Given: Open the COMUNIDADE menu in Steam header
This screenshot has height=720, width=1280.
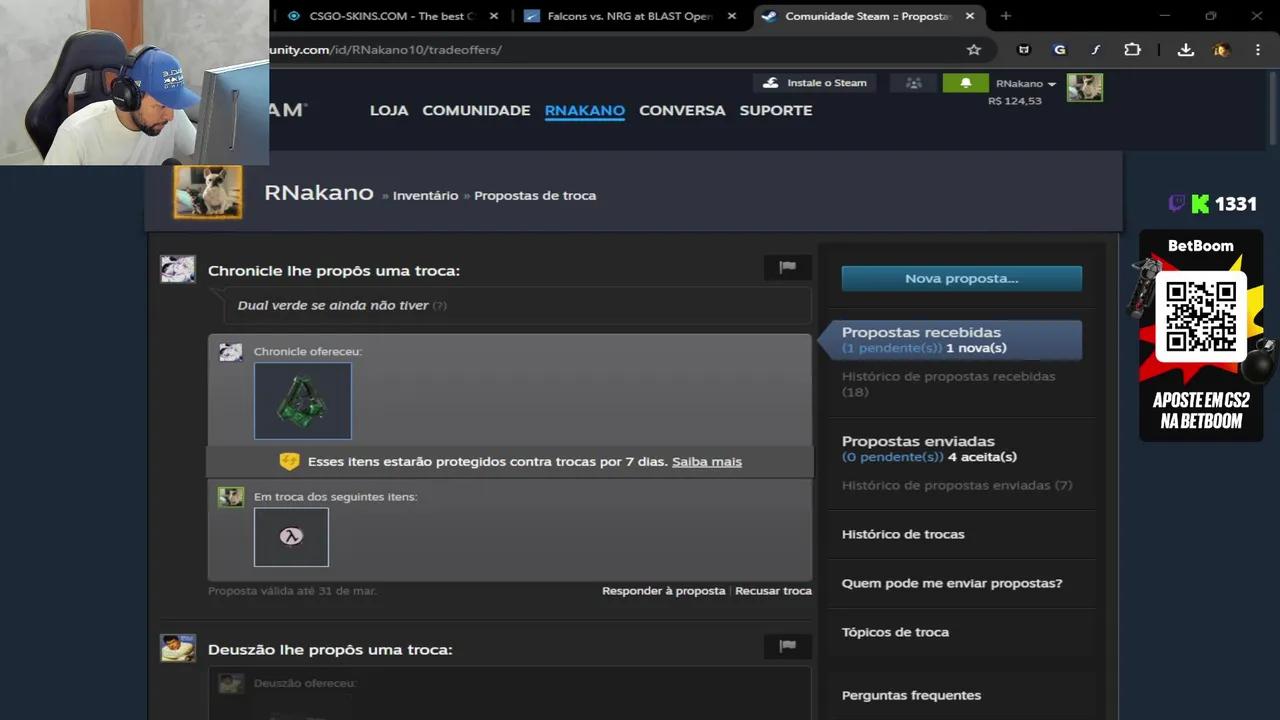Looking at the screenshot, I should click(476, 110).
